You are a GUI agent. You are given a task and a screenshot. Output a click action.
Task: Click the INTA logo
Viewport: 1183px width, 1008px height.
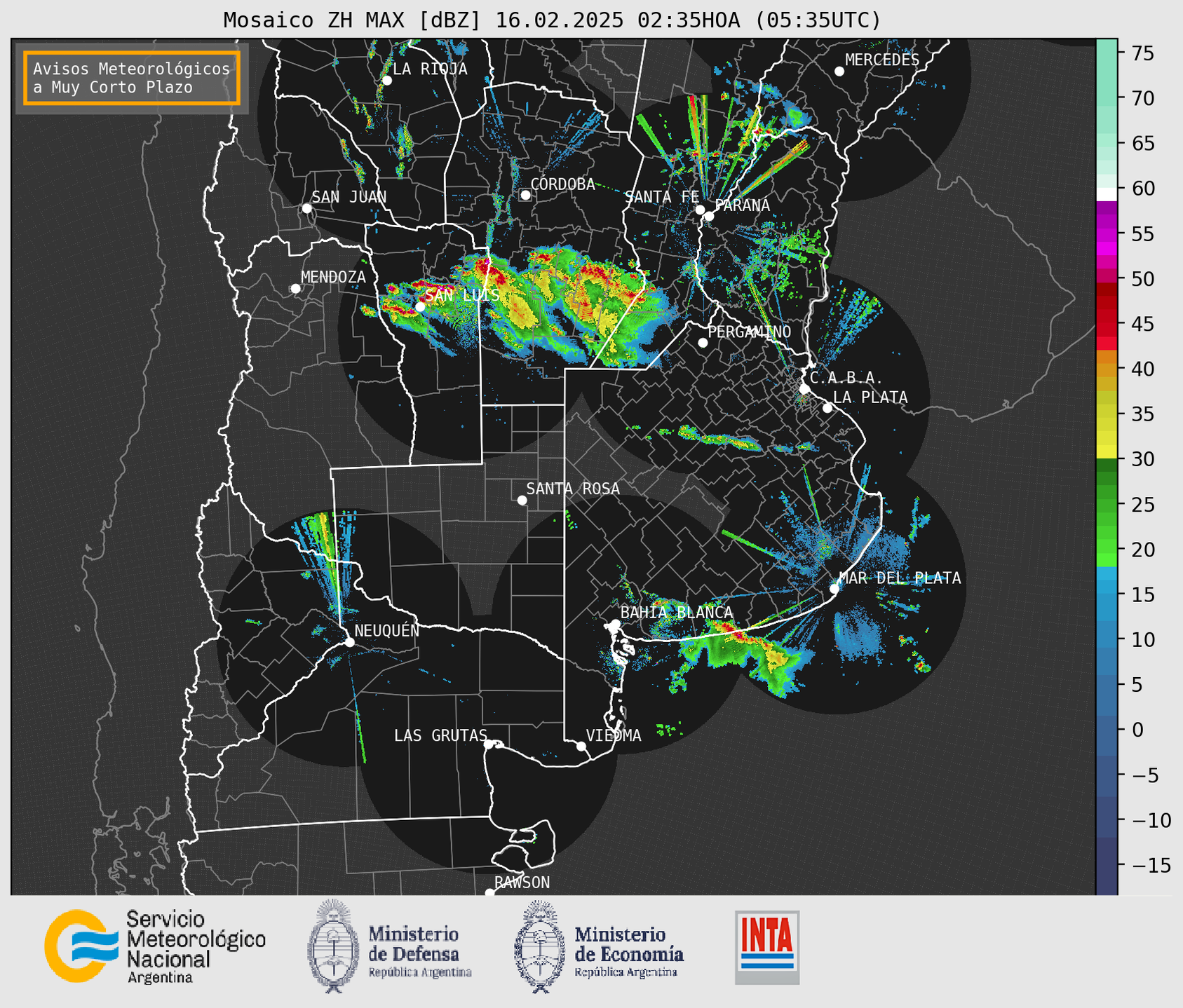pos(767,947)
